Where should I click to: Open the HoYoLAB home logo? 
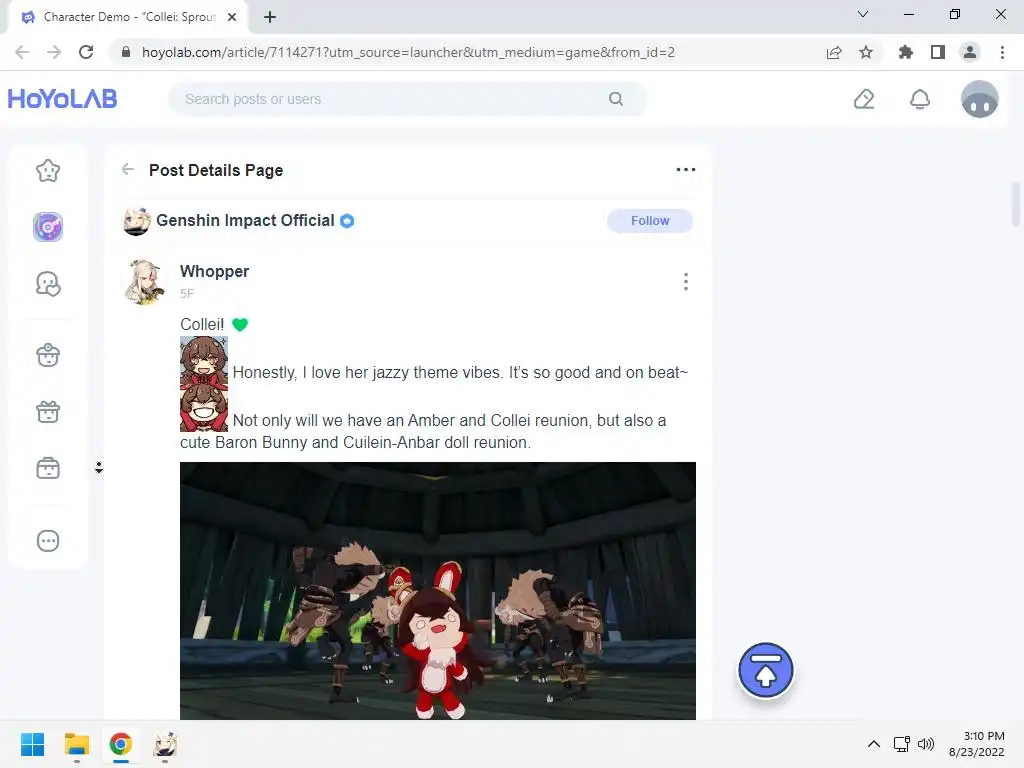coord(62,99)
